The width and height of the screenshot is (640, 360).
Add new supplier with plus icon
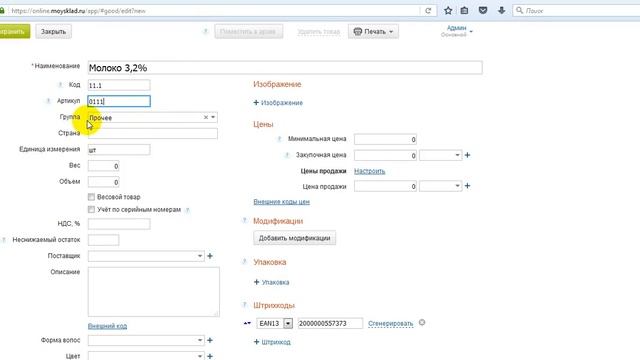click(210, 256)
